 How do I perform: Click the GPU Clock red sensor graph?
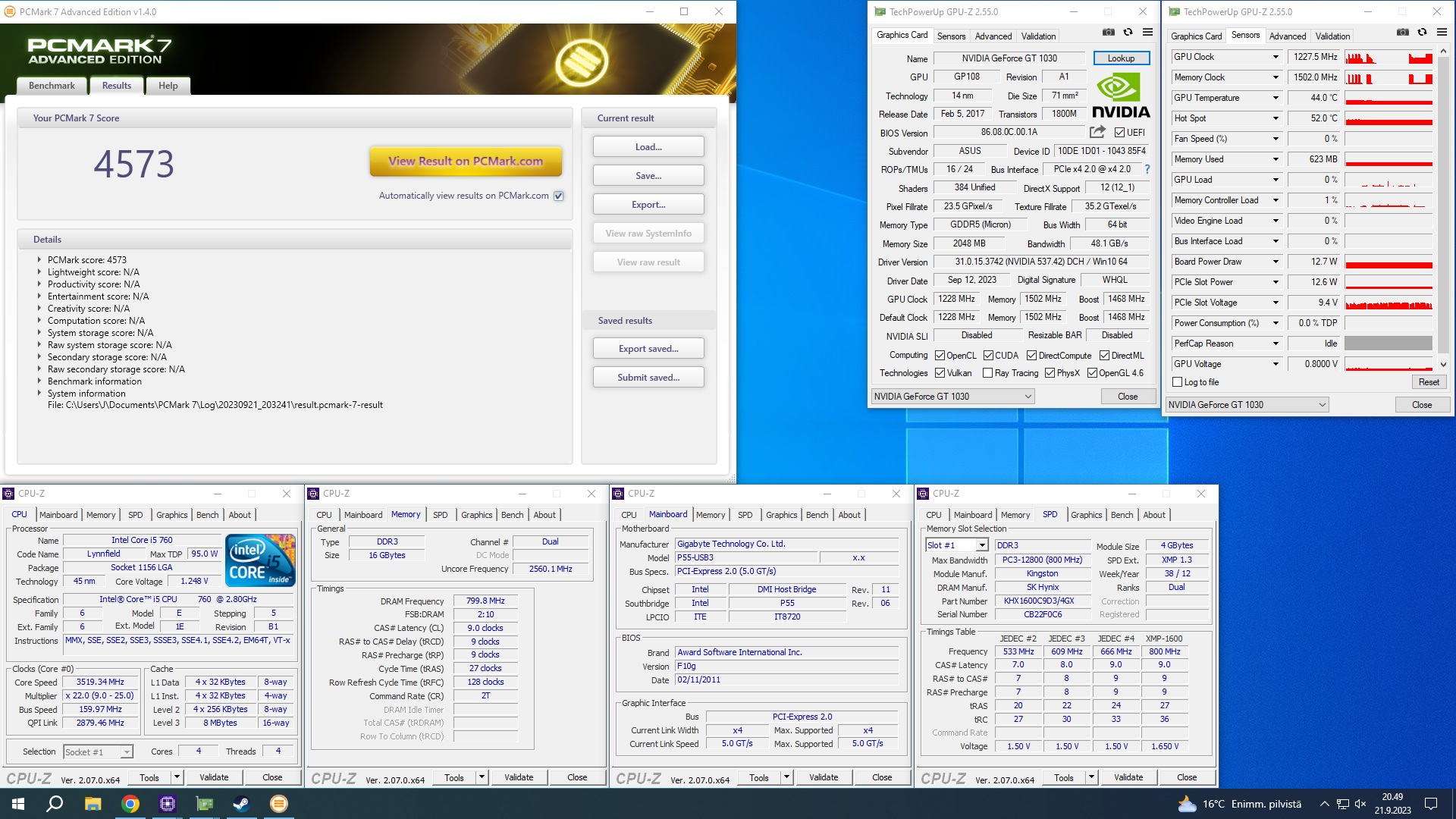coord(1389,57)
